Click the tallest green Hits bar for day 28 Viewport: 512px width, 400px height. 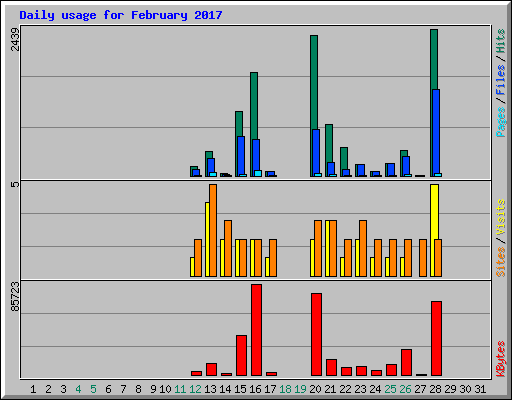(434, 59)
